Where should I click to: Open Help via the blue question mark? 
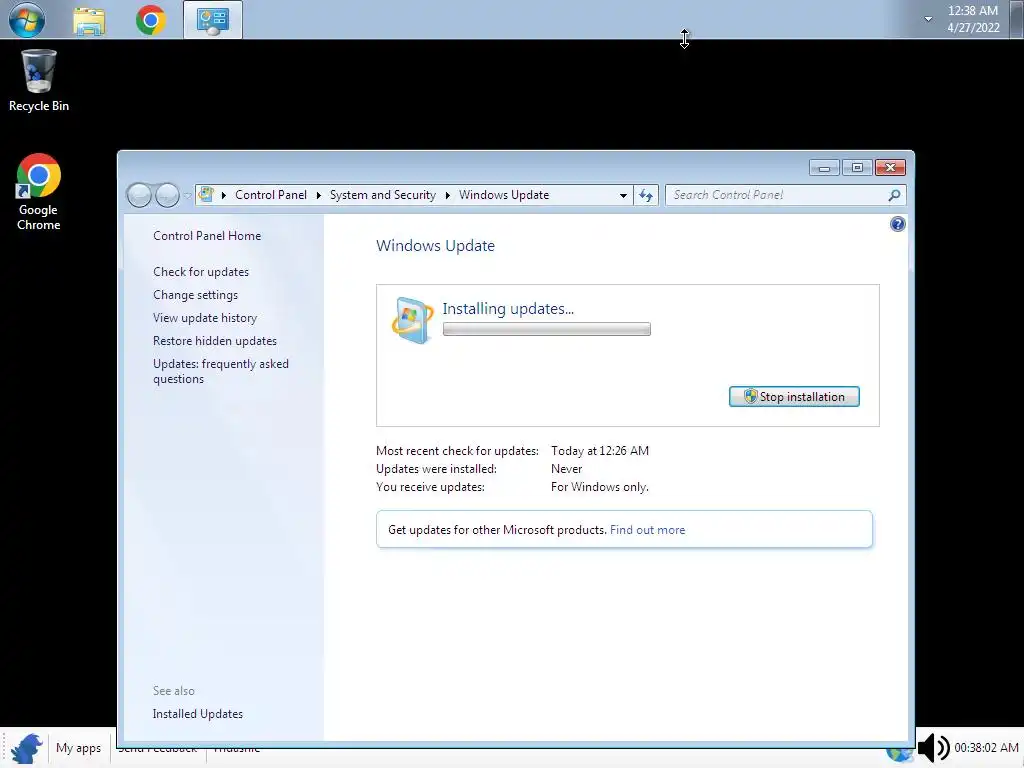pyautogui.click(x=898, y=224)
